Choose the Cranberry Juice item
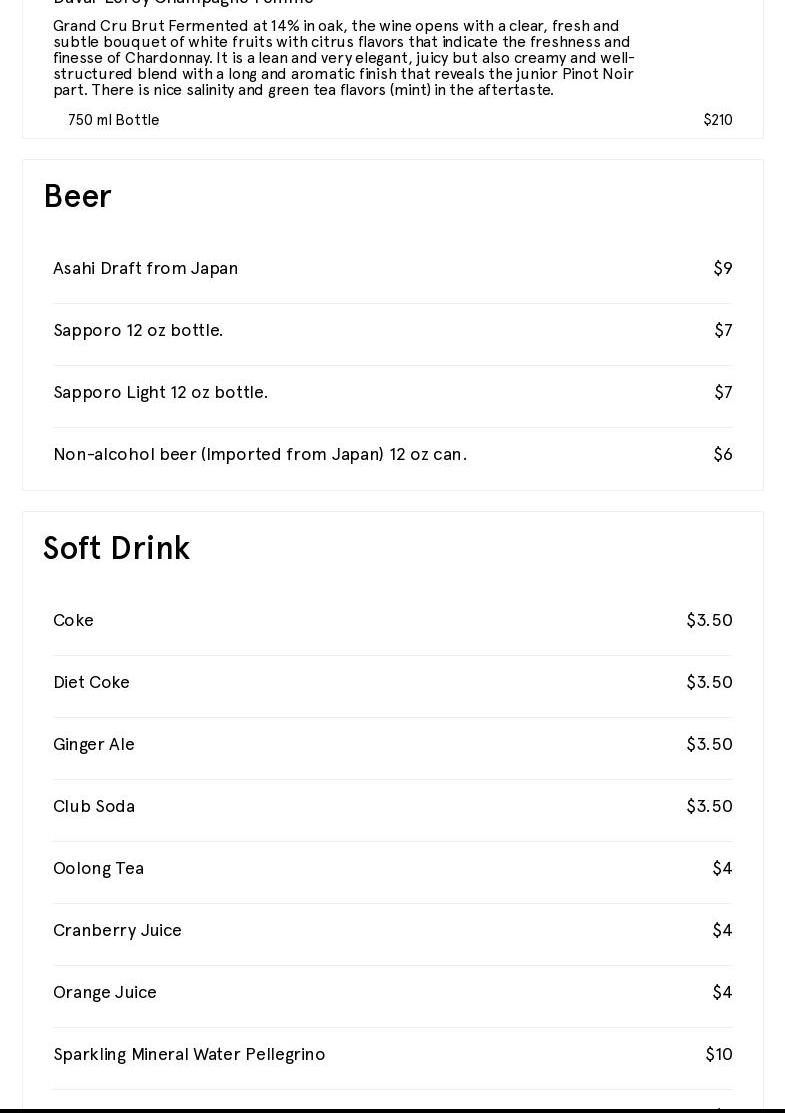 click(x=117, y=930)
